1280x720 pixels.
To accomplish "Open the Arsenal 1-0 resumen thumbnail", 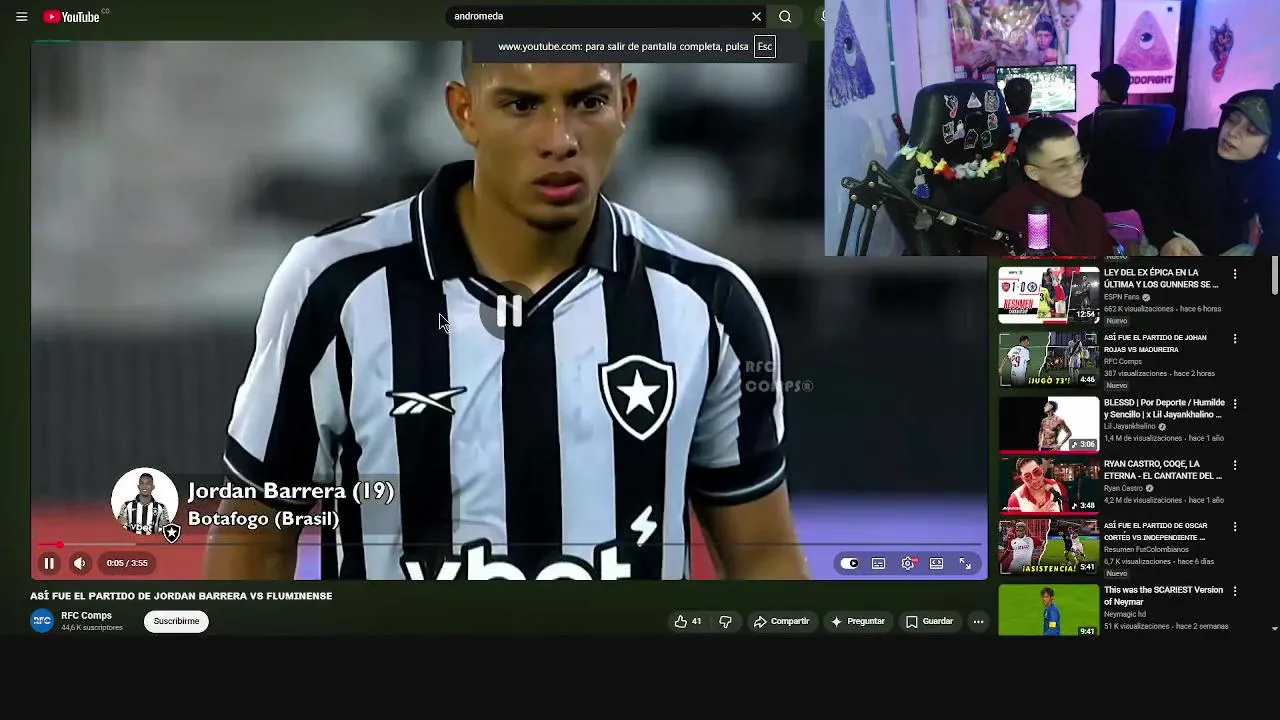I will pos(1048,294).
